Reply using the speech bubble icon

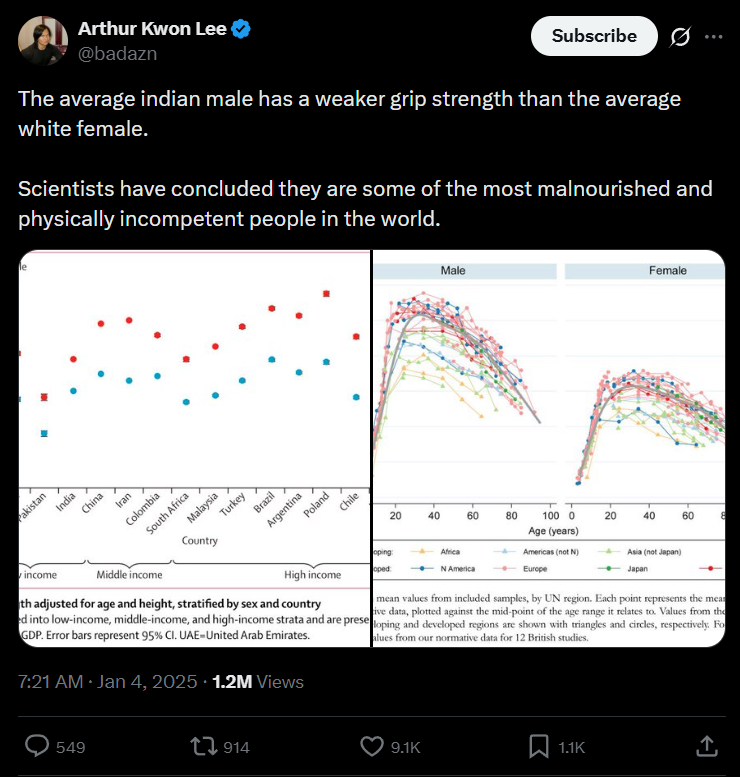click(x=37, y=746)
